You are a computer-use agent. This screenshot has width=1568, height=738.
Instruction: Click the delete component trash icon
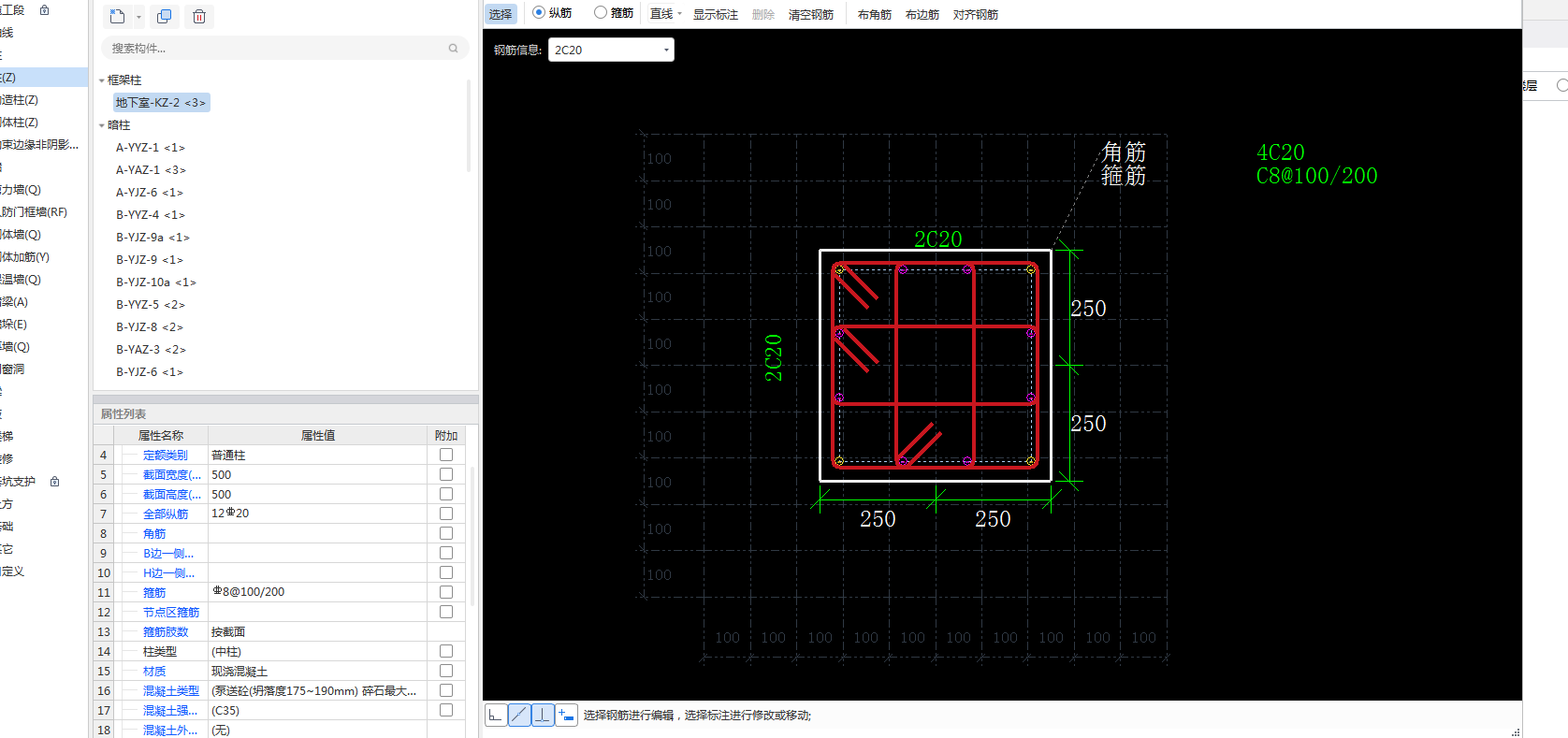coord(199,16)
